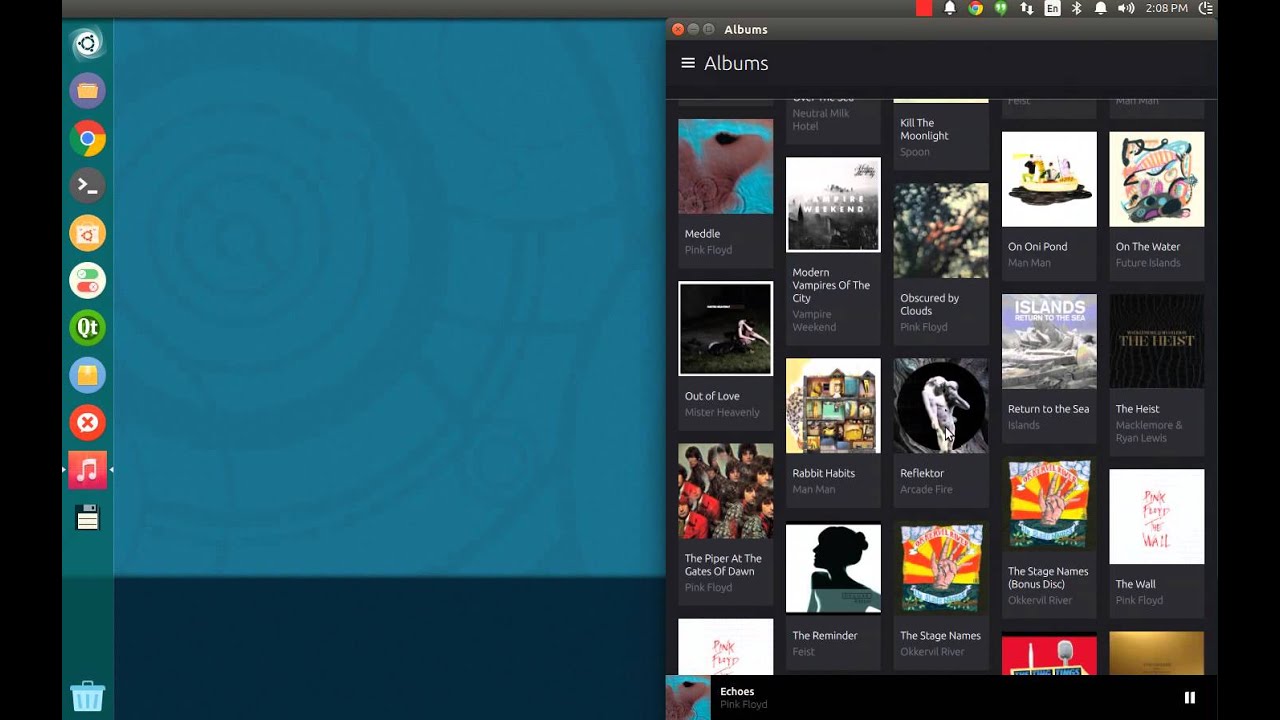Click the 'Feist' label under The Reminder
Image resolution: width=1280 pixels, height=720 pixels.
coord(804,651)
